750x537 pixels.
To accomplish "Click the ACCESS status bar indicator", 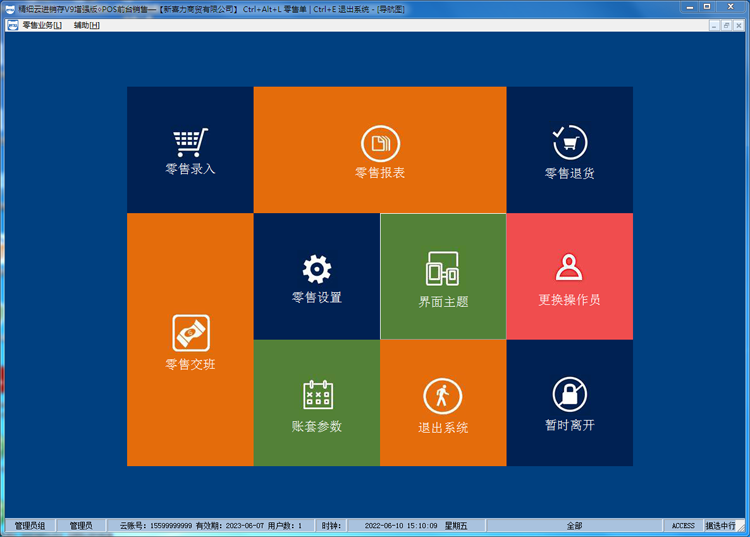I will [683, 526].
